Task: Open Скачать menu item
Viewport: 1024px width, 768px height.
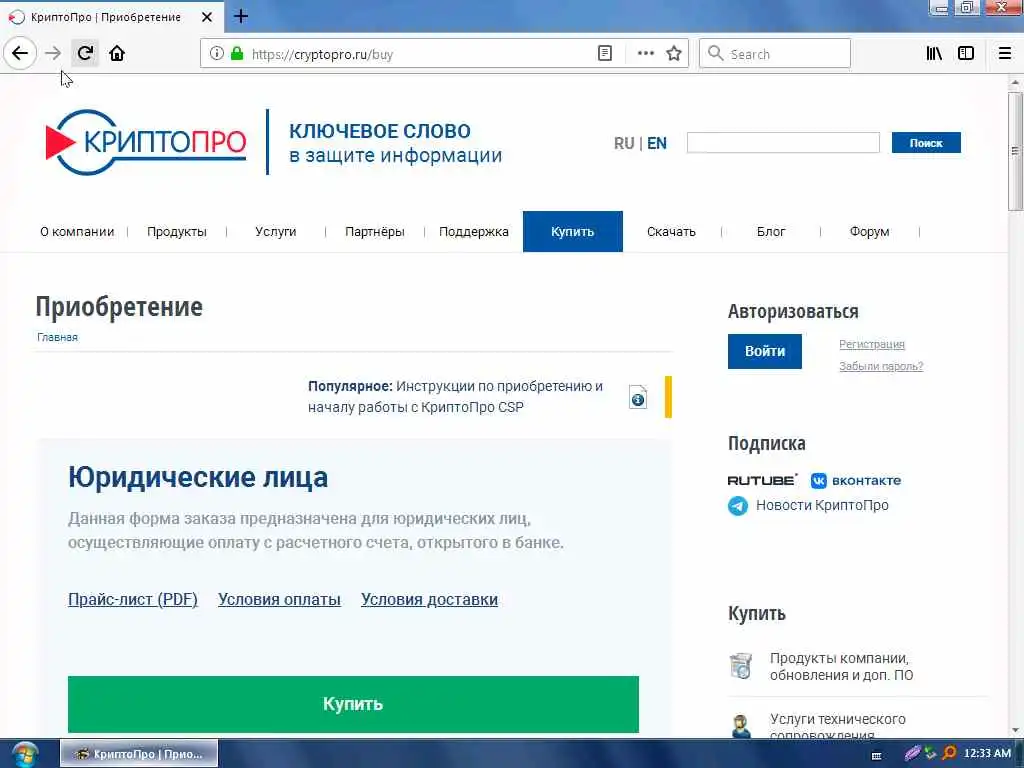Action: click(x=671, y=232)
